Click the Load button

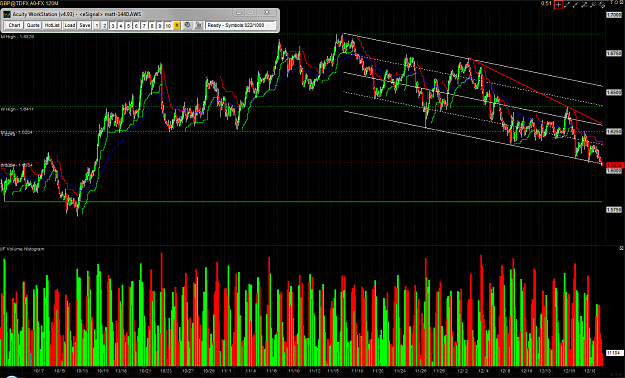pyautogui.click(x=70, y=26)
